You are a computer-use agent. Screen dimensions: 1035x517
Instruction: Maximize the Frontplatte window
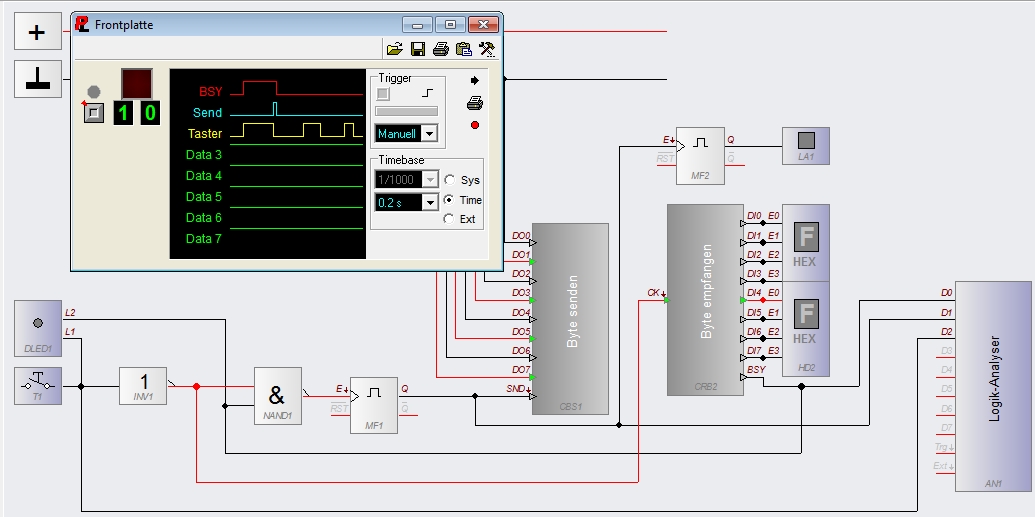point(450,24)
